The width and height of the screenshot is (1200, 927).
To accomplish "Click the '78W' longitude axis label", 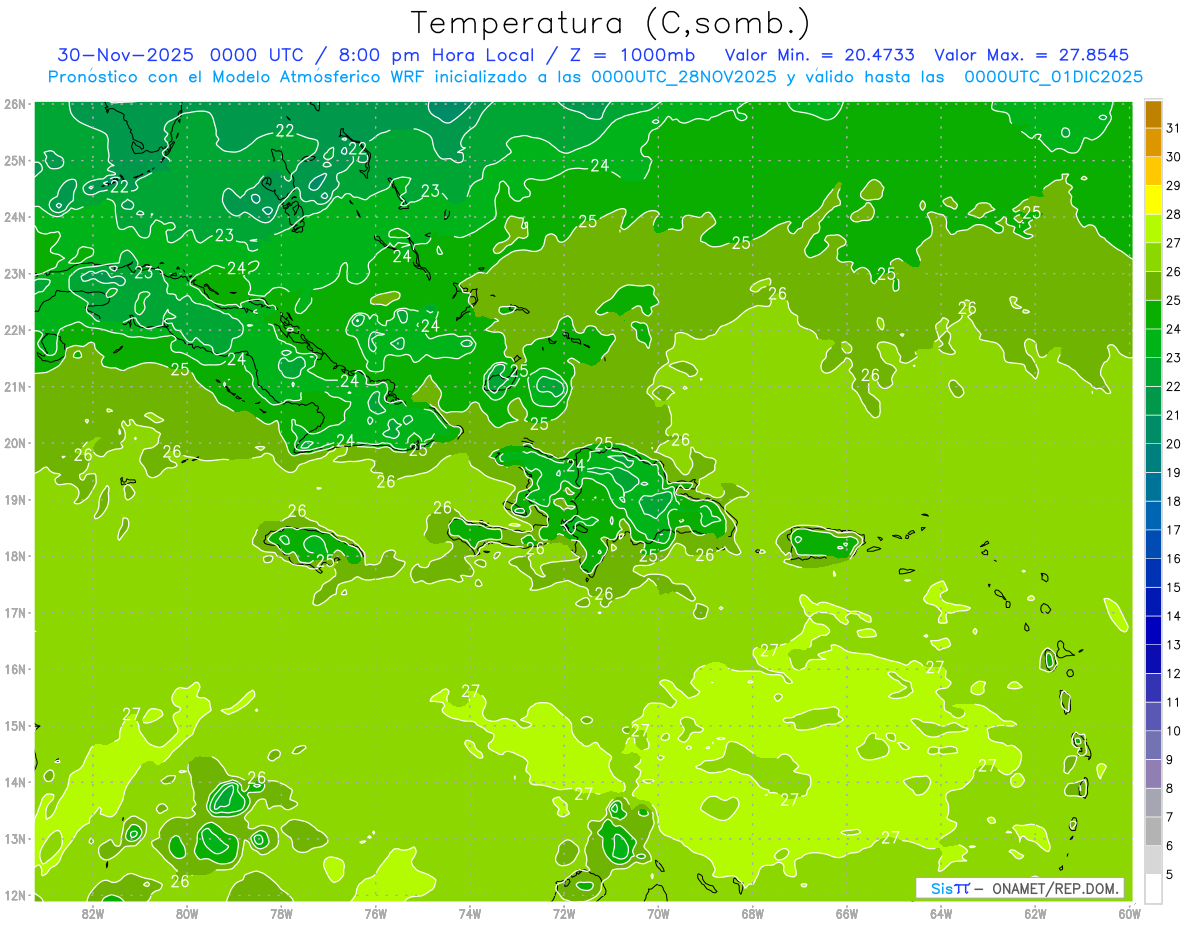I will click(x=281, y=913).
